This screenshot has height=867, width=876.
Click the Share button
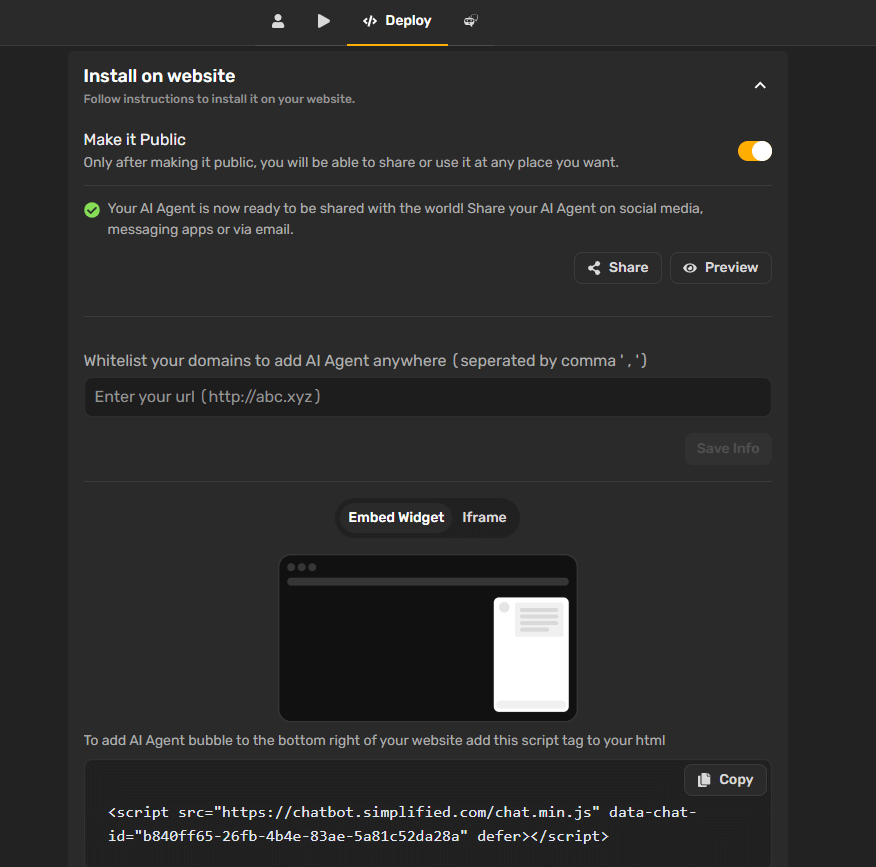618,268
